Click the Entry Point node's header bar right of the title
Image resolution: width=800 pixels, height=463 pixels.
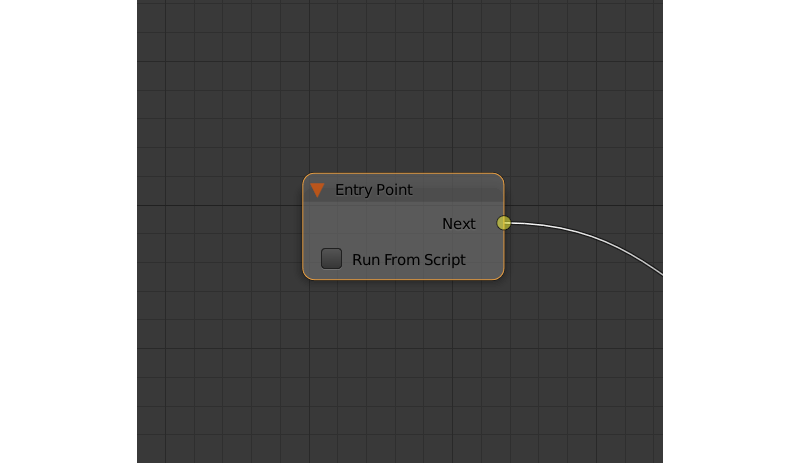click(460, 189)
